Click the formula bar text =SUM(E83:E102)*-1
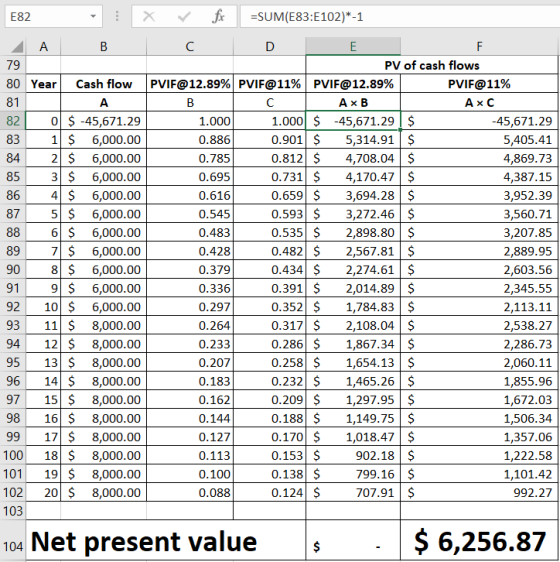Image resolution: width=560 pixels, height=562 pixels. (307, 16)
